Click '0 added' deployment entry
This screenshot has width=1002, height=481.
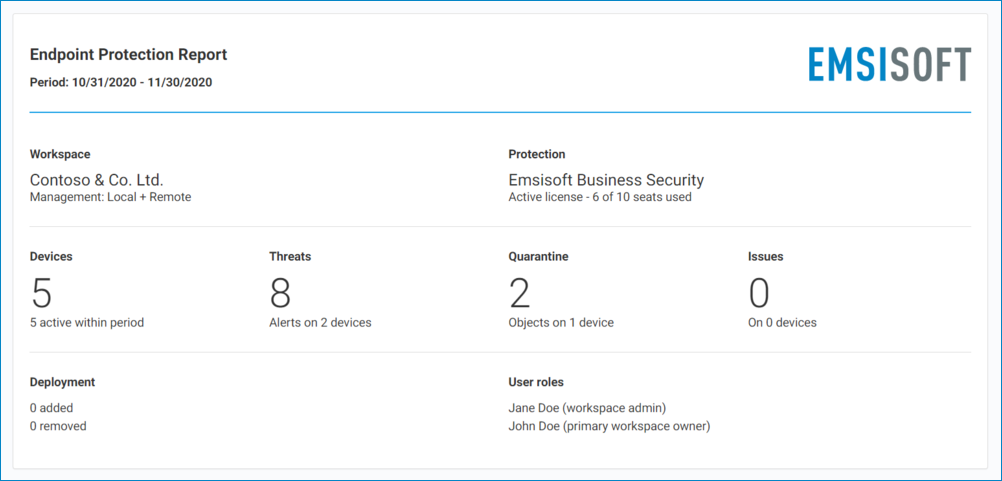tap(52, 408)
